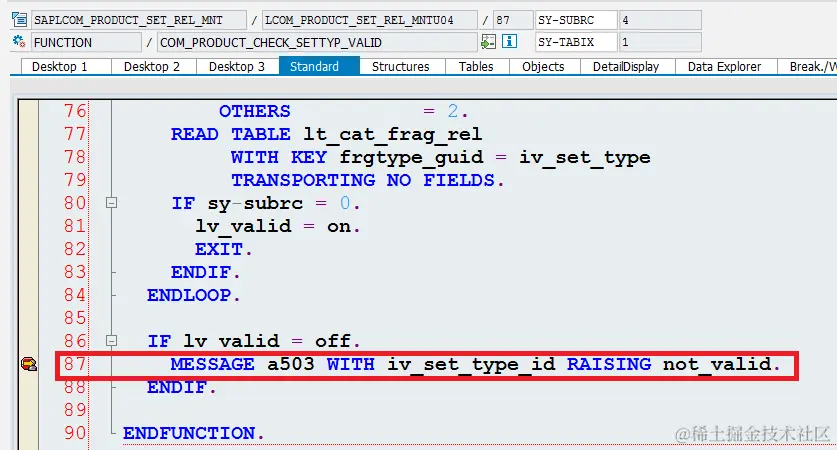This screenshot has height=450, width=837.
Task: Click line number 85 in the gutter
Action: 75,318
